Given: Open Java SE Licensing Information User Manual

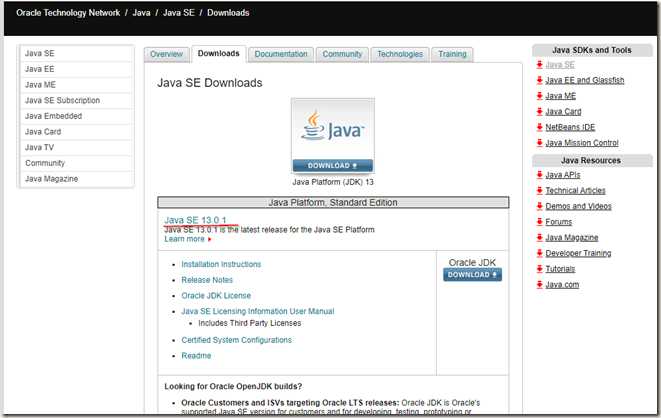Looking at the screenshot, I should pos(258,311).
